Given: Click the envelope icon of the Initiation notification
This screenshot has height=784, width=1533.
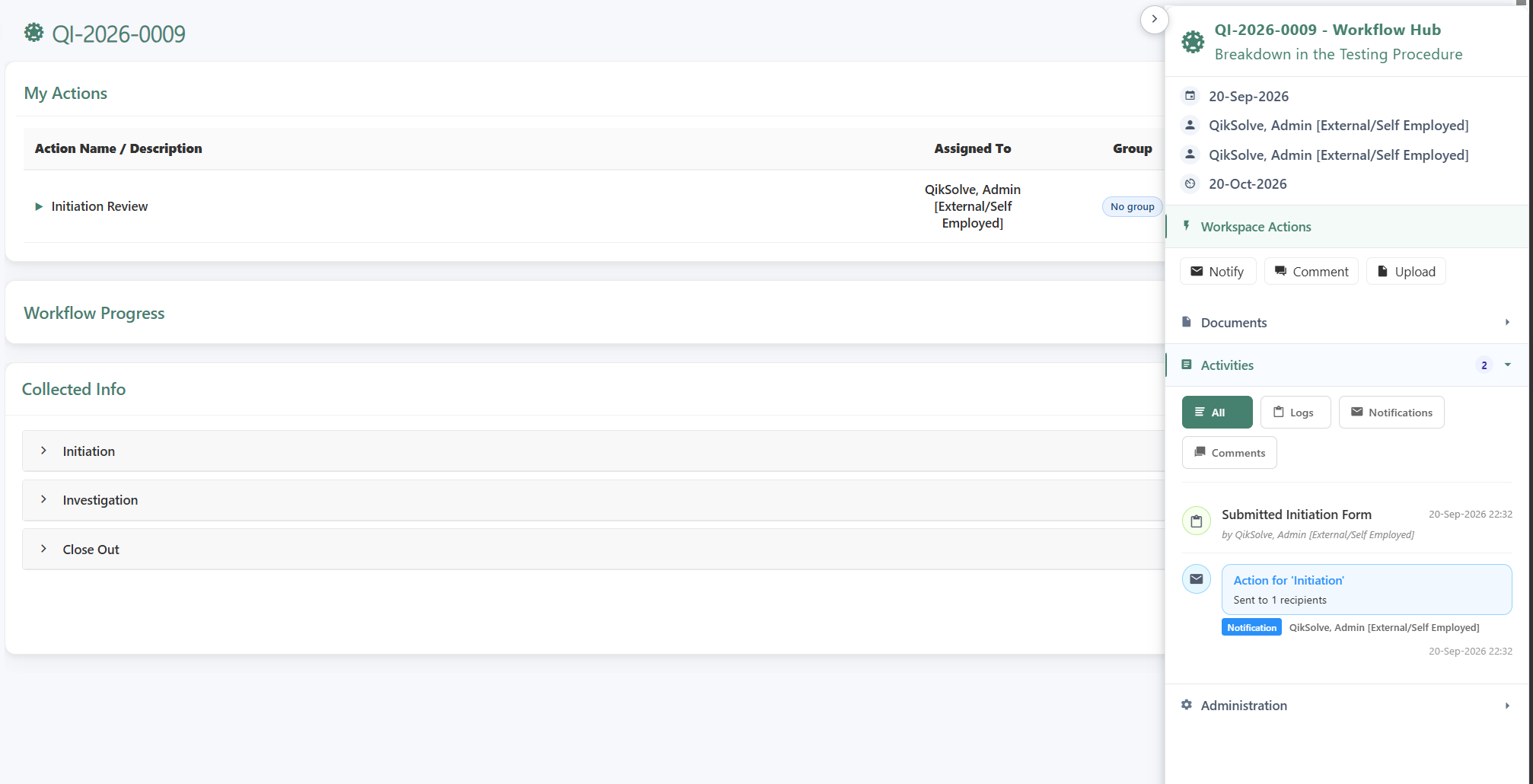Looking at the screenshot, I should pos(1196,579).
